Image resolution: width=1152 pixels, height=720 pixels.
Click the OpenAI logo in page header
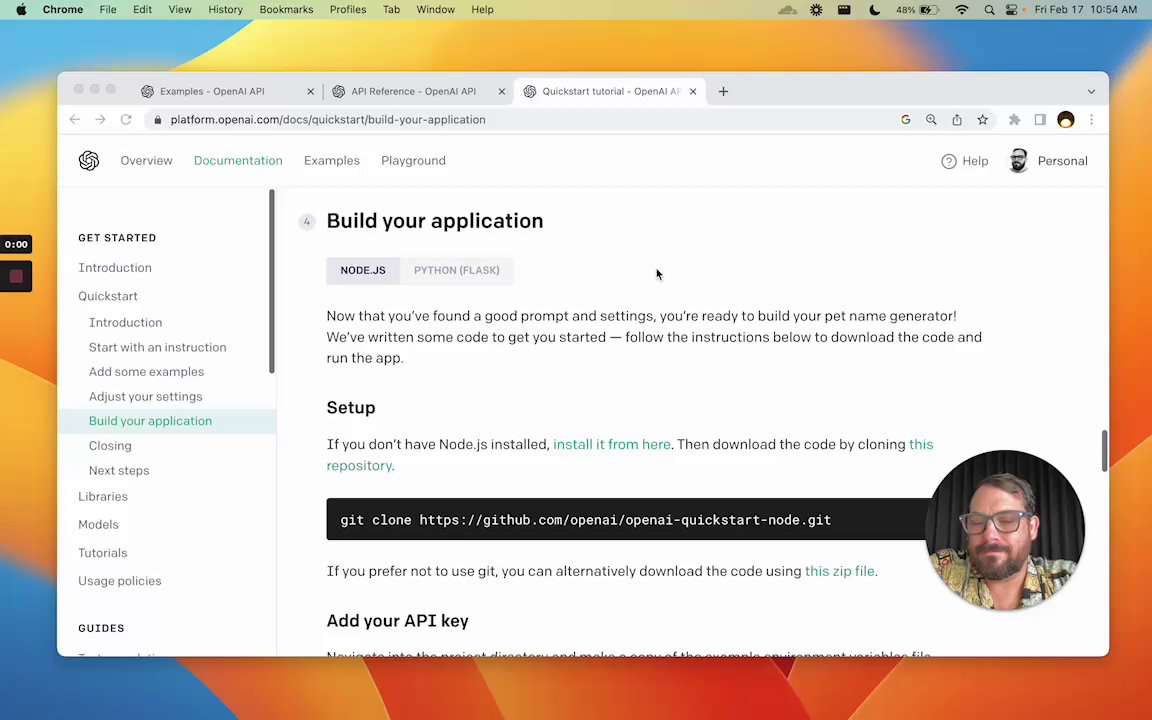89,161
